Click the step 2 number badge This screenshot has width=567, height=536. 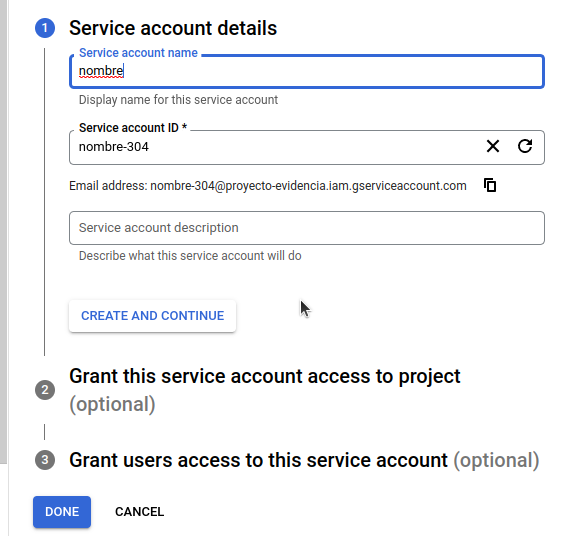pyautogui.click(x=45, y=390)
